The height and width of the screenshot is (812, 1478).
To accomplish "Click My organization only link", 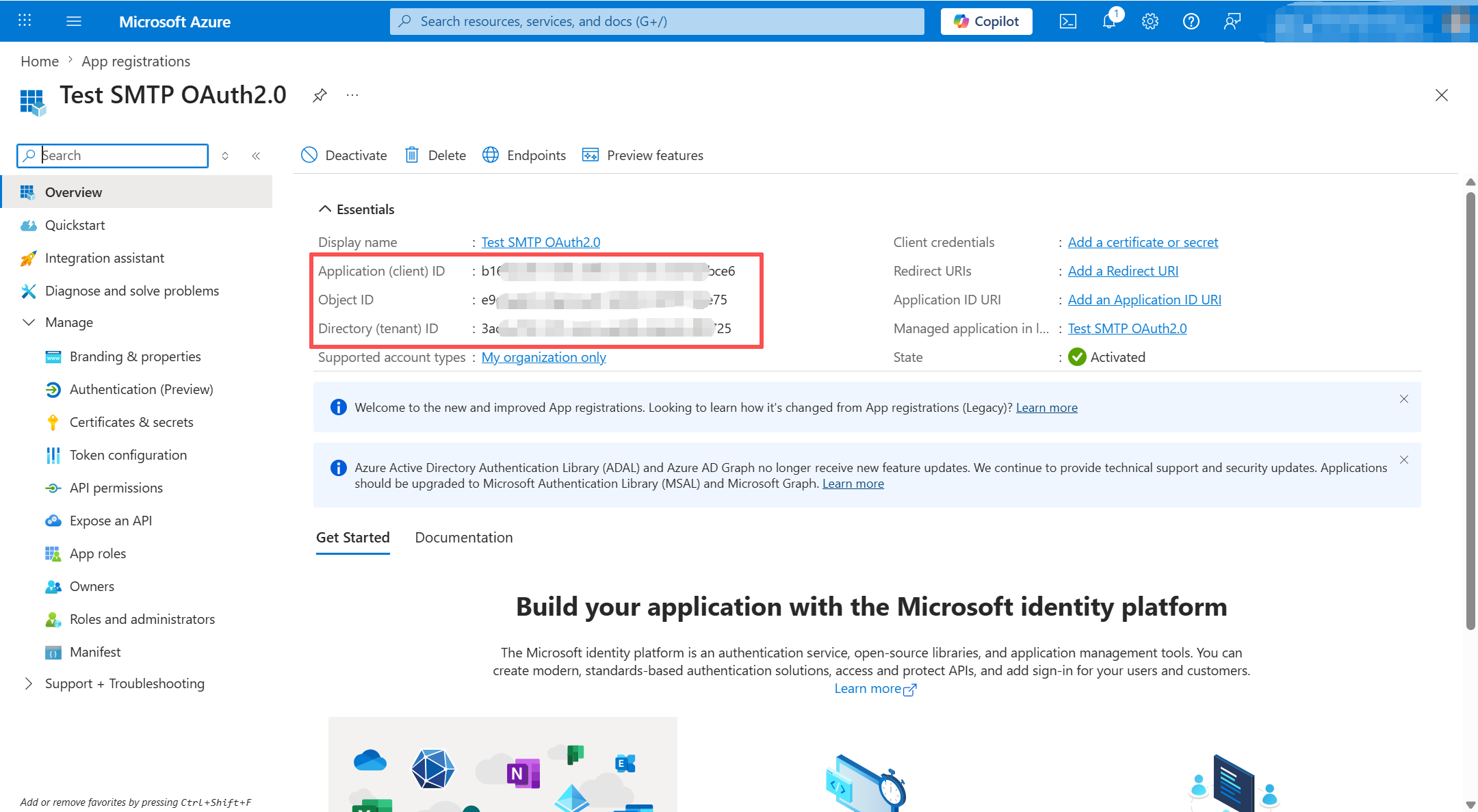I will point(543,357).
